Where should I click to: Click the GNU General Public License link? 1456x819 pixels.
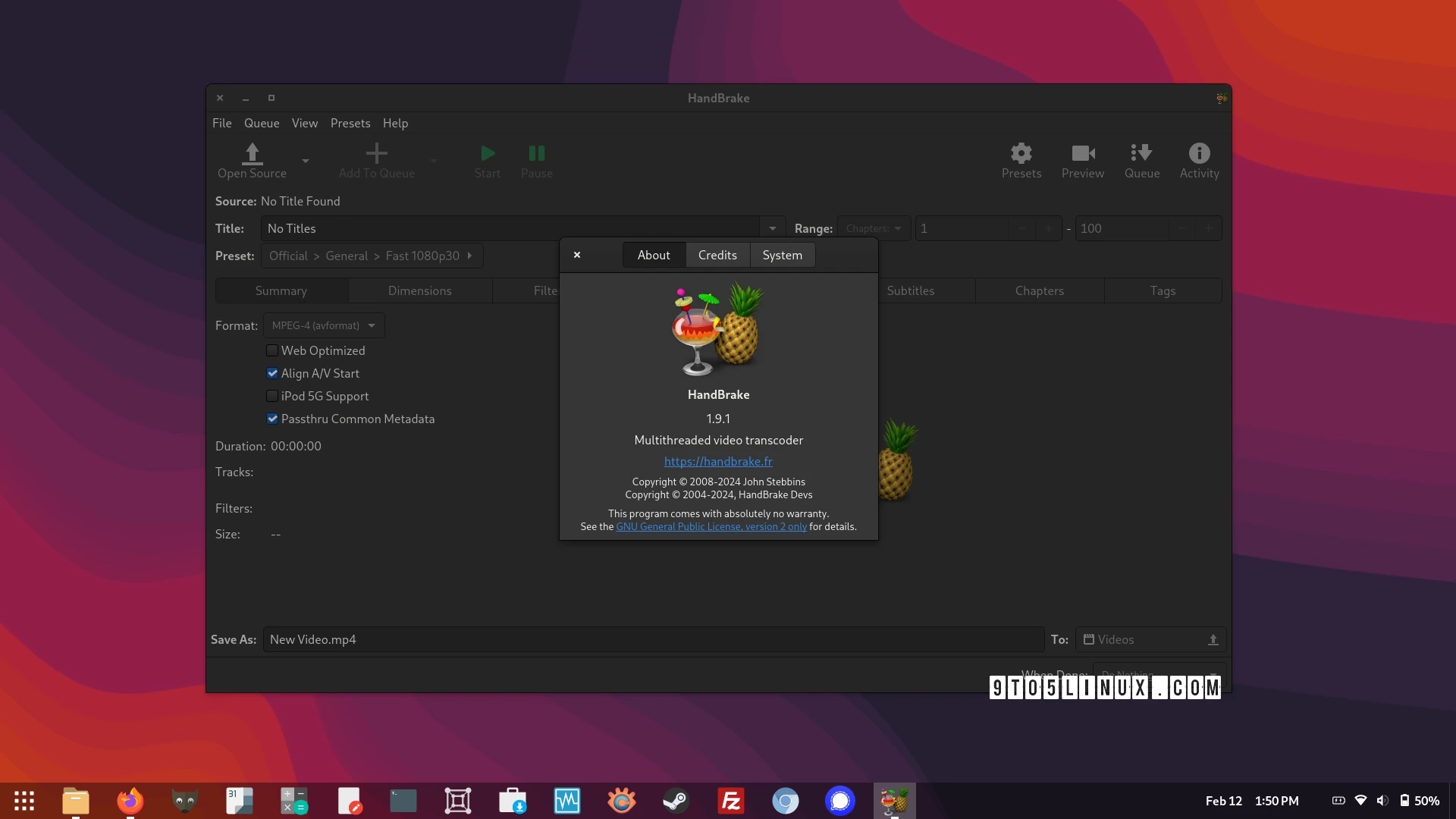pyautogui.click(x=711, y=525)
